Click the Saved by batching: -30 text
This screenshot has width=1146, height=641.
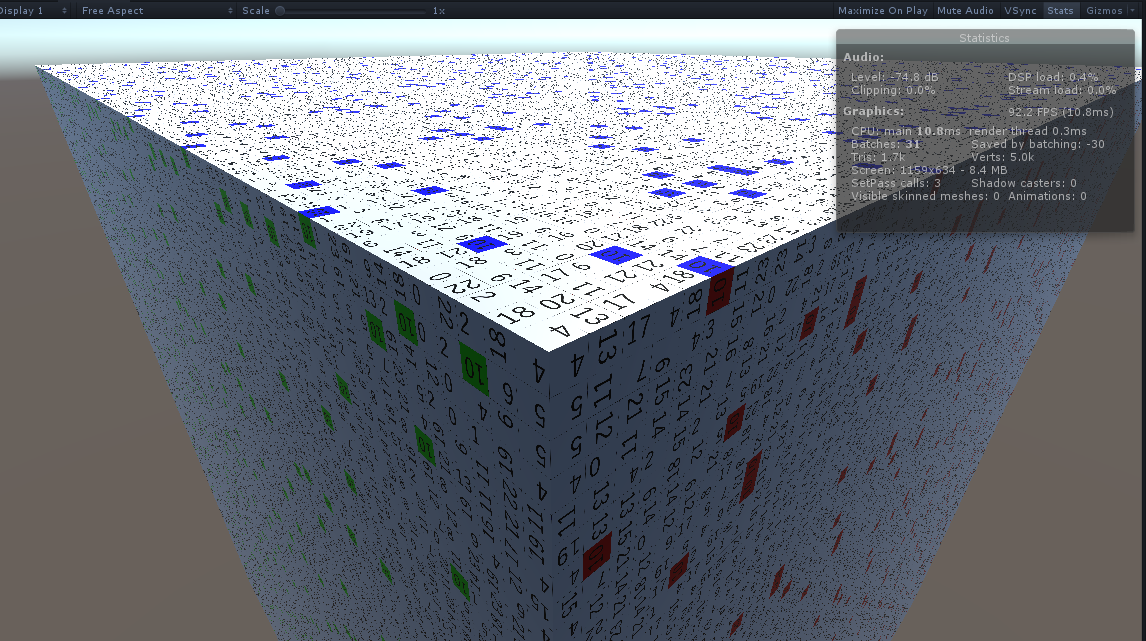point(1038,144)
